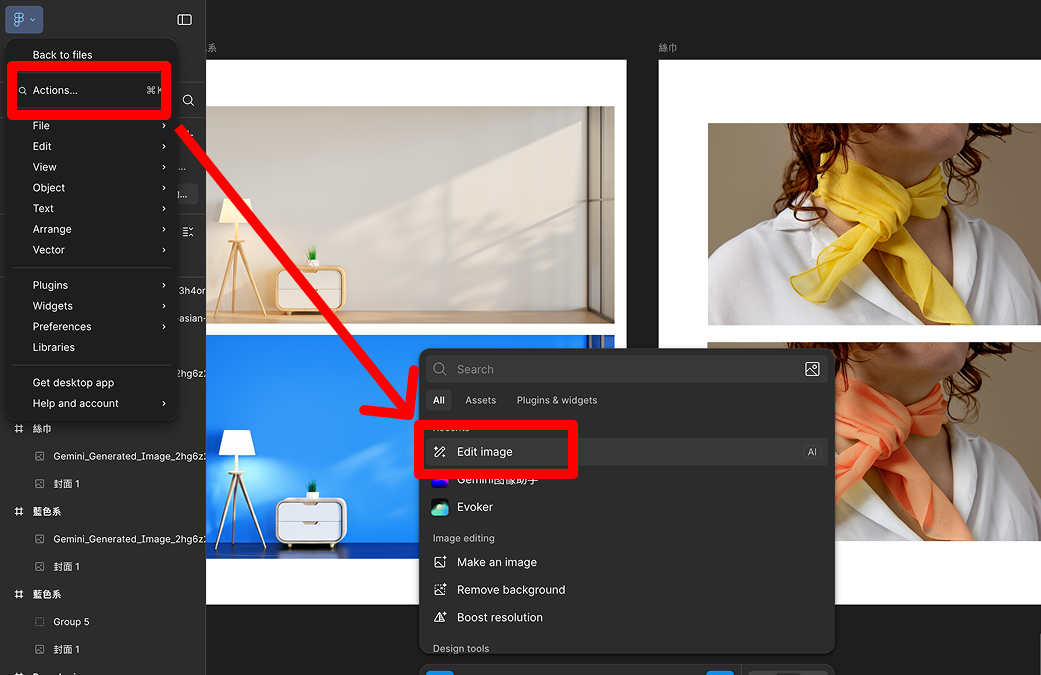
Task: Switch to the Assets tab
Action: click(481, 400)
